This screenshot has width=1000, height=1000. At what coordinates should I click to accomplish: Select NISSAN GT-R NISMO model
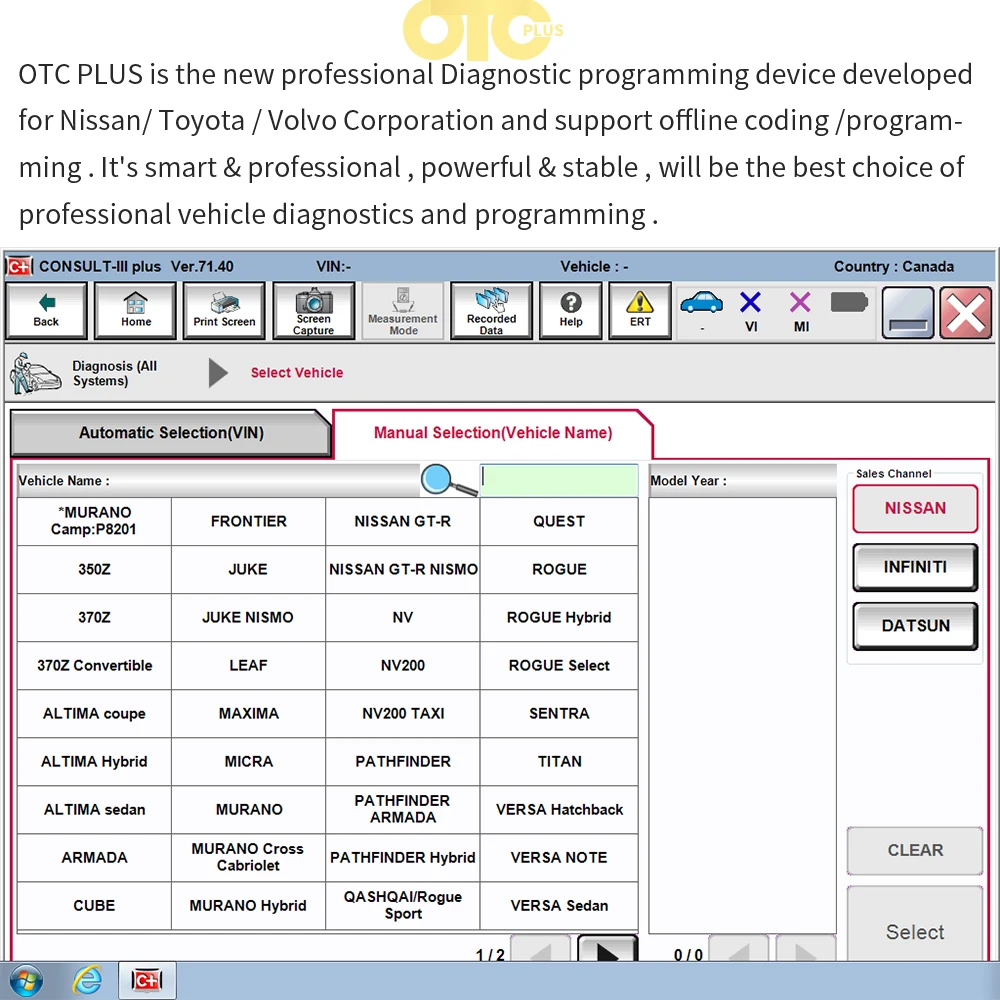click(402, 570)
